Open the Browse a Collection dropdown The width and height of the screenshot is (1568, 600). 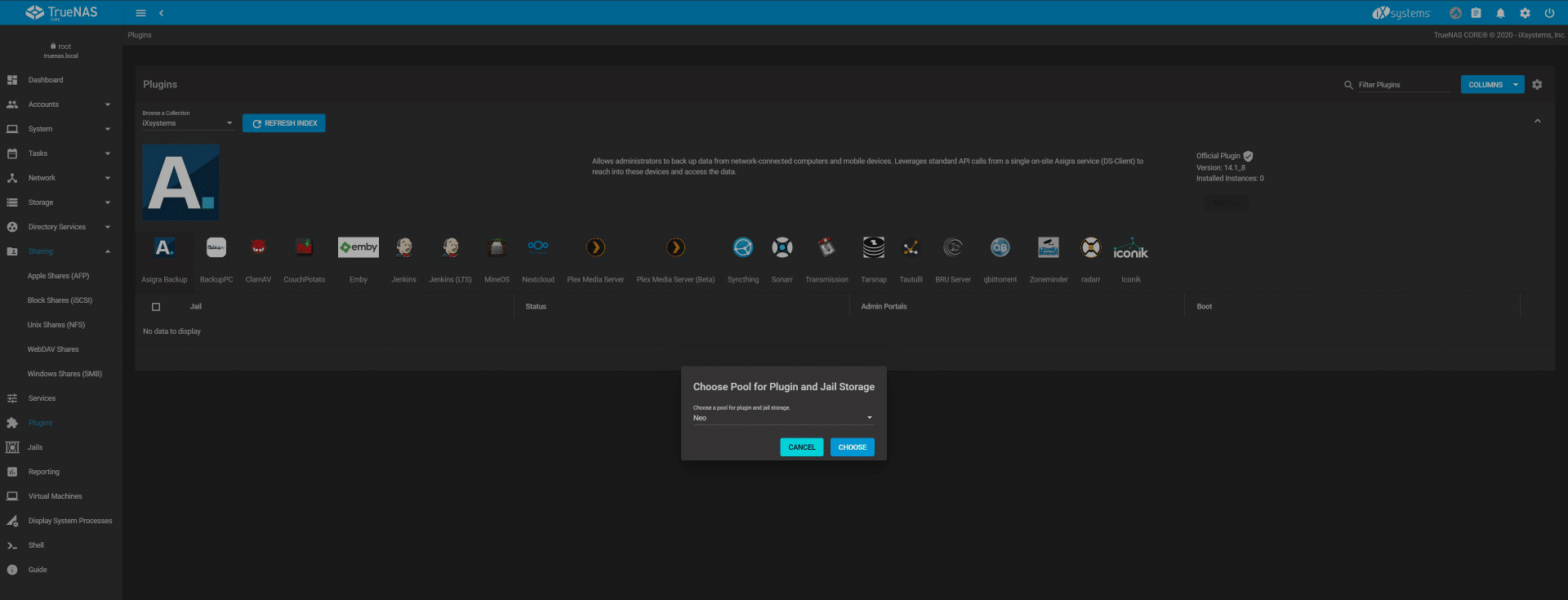(188, 123)
